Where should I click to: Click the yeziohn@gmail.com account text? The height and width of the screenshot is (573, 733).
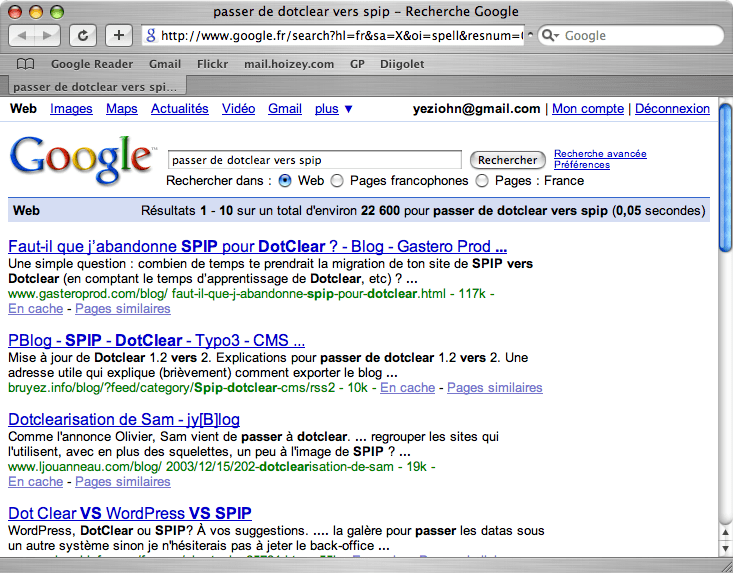coord(476,109)
